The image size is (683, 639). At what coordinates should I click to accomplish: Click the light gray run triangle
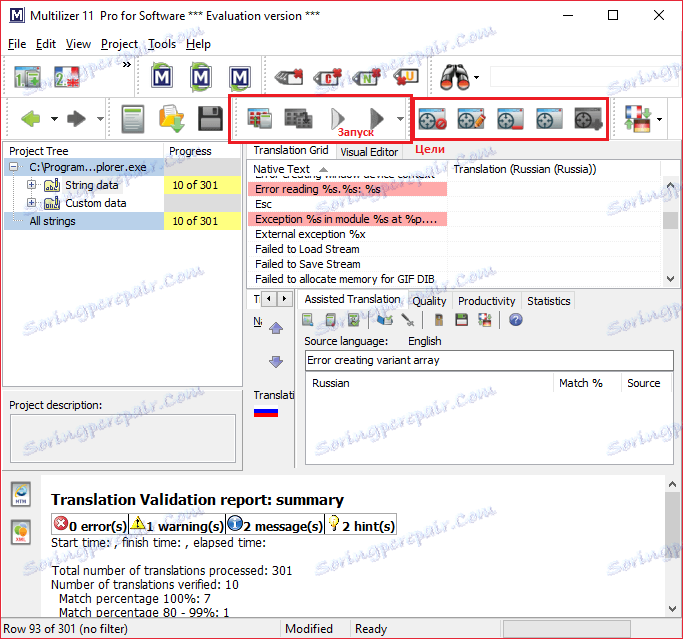tap(338, 118)
